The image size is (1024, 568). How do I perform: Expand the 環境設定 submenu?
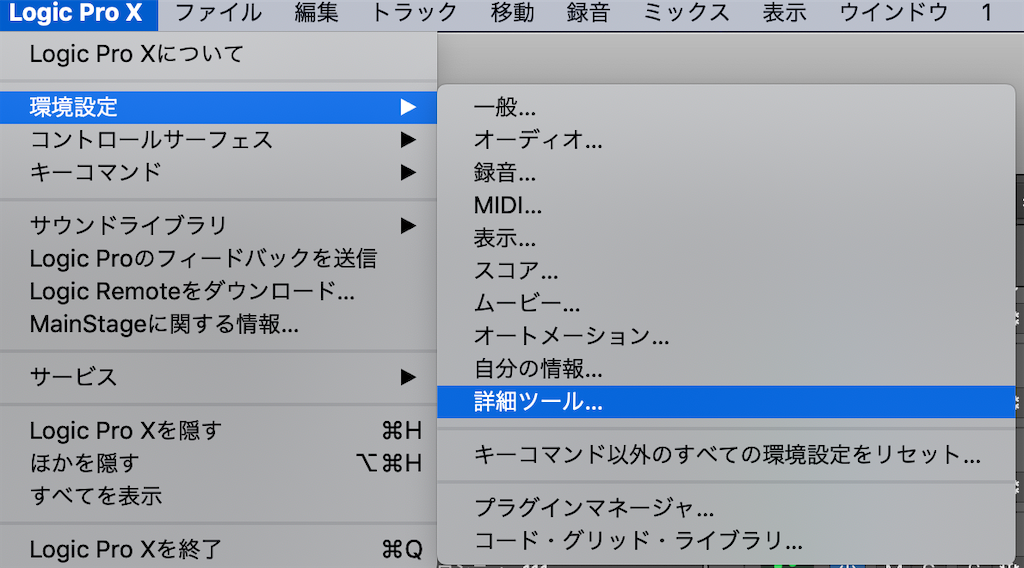tap(219, 107)
